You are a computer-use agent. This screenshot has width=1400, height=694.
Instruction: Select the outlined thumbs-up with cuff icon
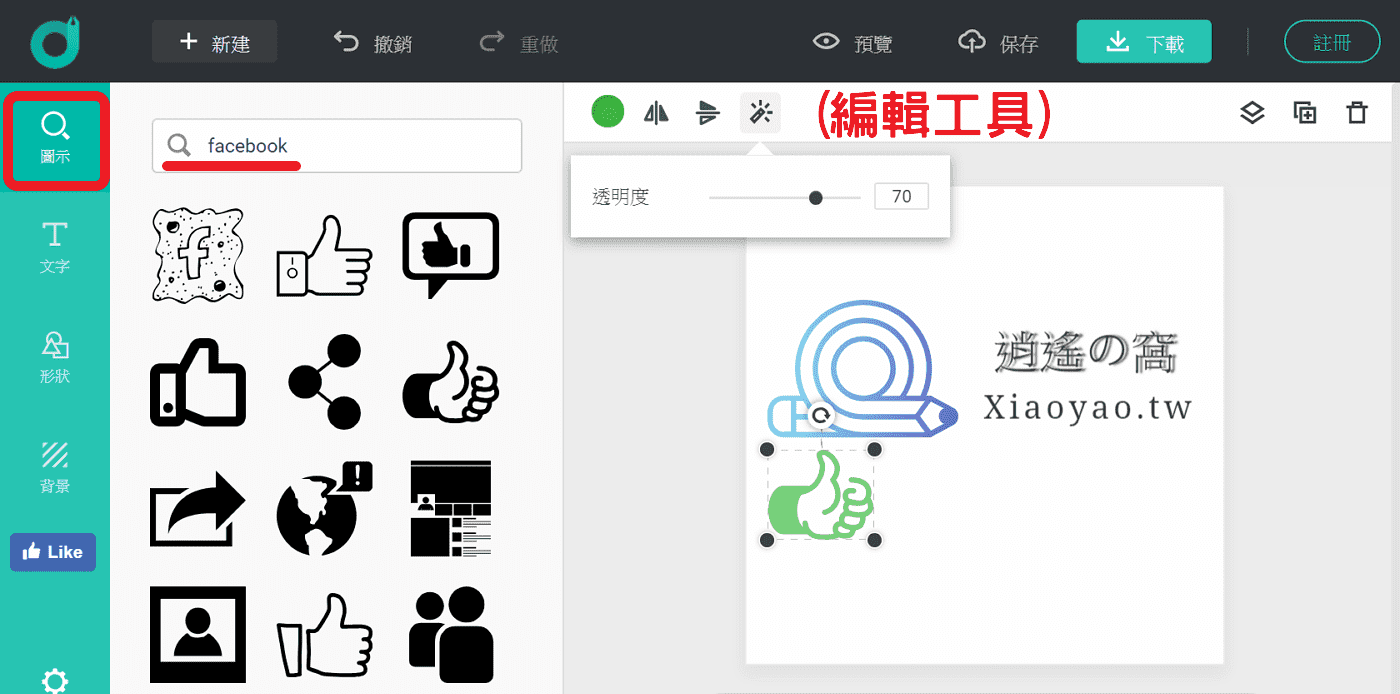pyautogui.click(x=324, y=257)
